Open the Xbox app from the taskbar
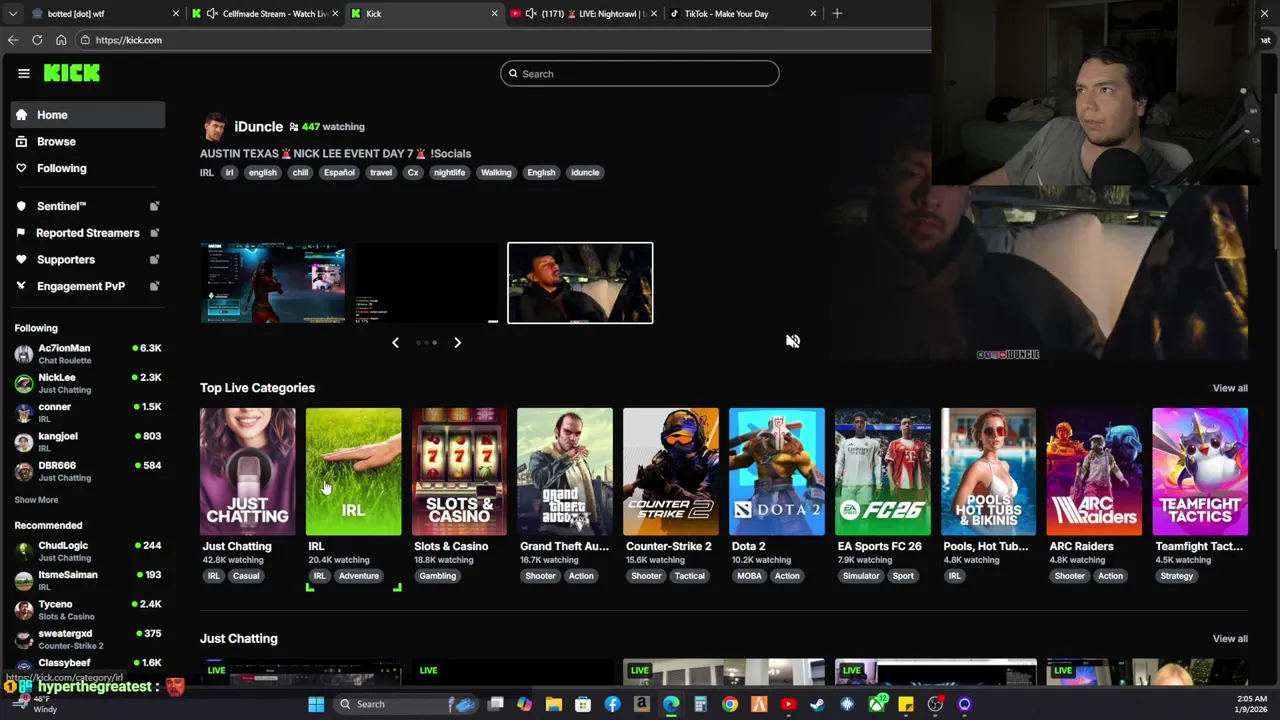1280x720 pixels. click(x=877, y=704)
